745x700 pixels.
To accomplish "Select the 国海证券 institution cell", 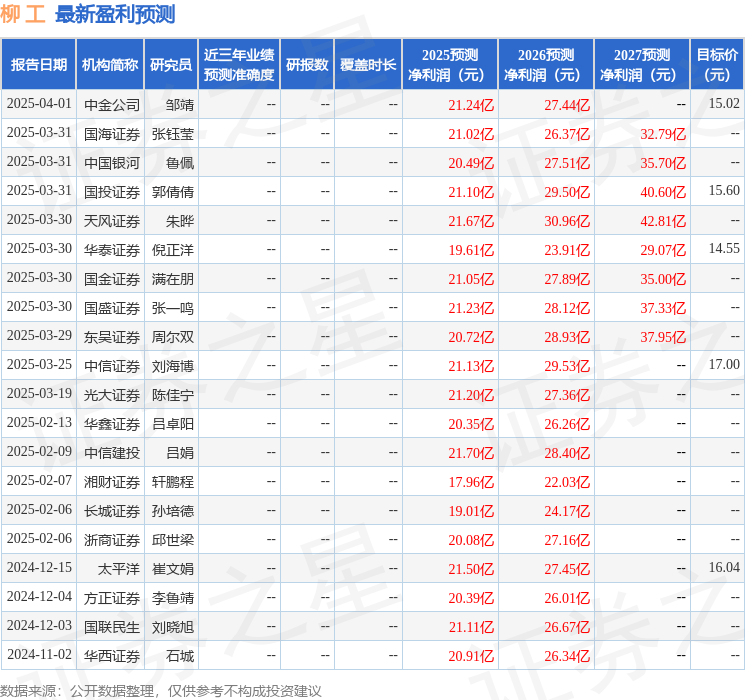I will click(112, 134).
